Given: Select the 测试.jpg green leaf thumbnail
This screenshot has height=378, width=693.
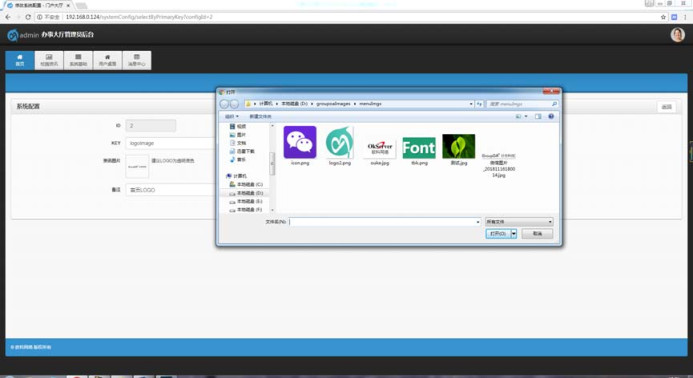Looking at the screenshot, I should pos(459,146).
